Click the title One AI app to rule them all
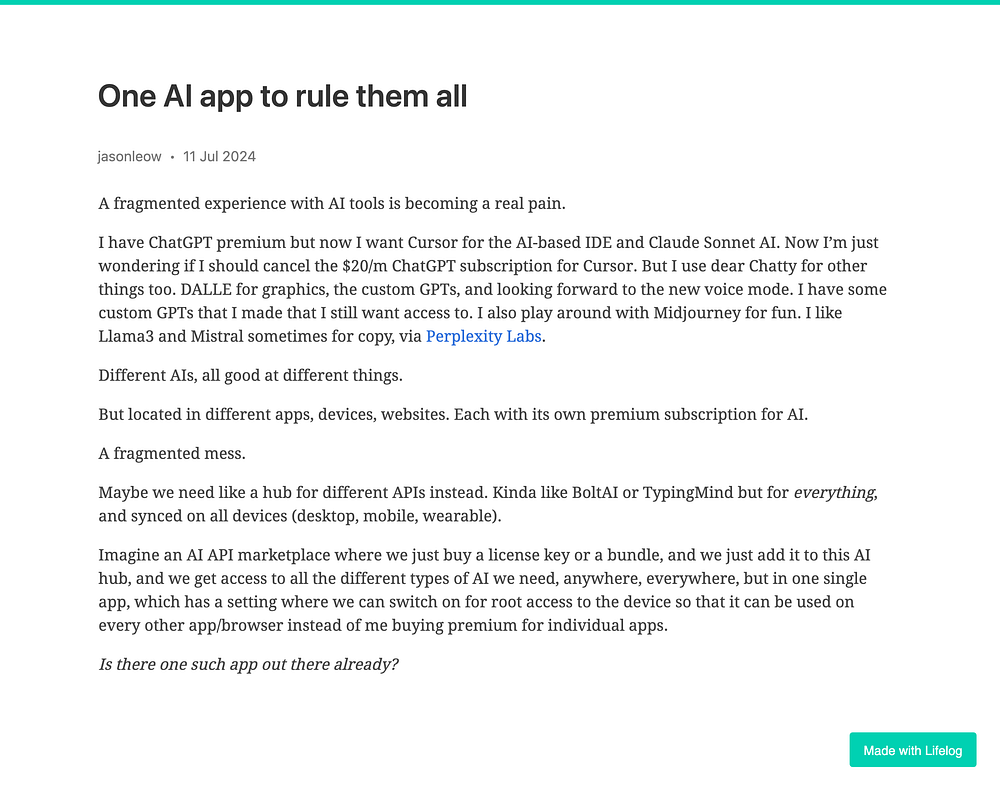1000x787 pixels. pyautogui.click(x=283, y=96)
